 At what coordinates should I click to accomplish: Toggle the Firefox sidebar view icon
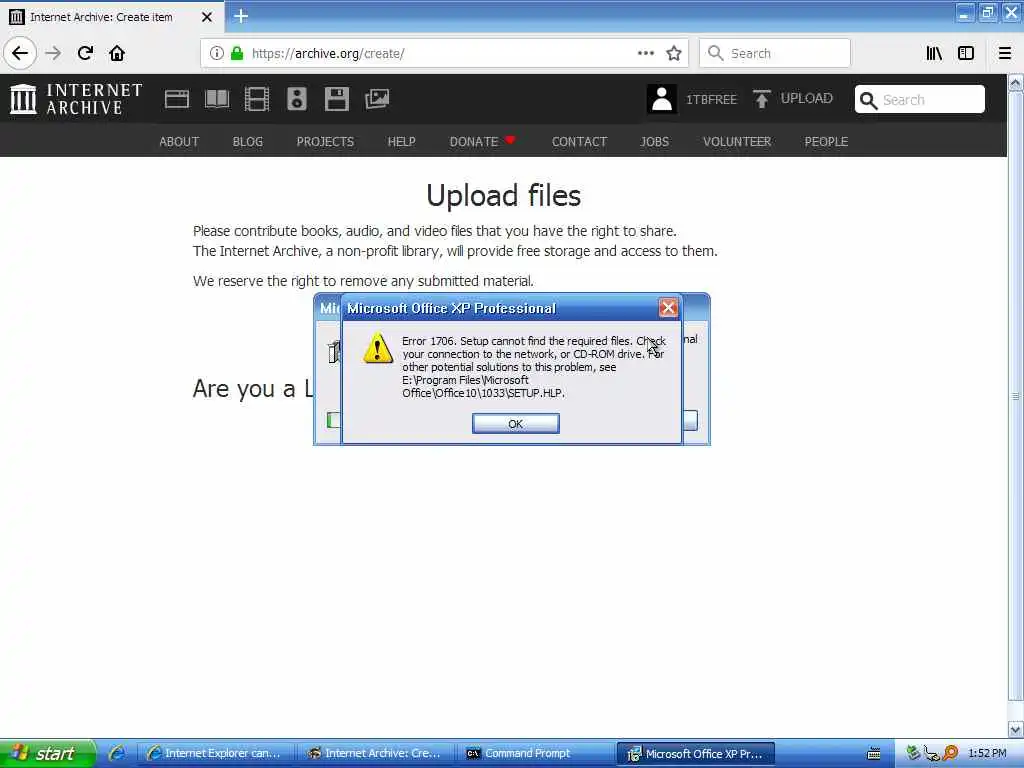coord(966,53)
